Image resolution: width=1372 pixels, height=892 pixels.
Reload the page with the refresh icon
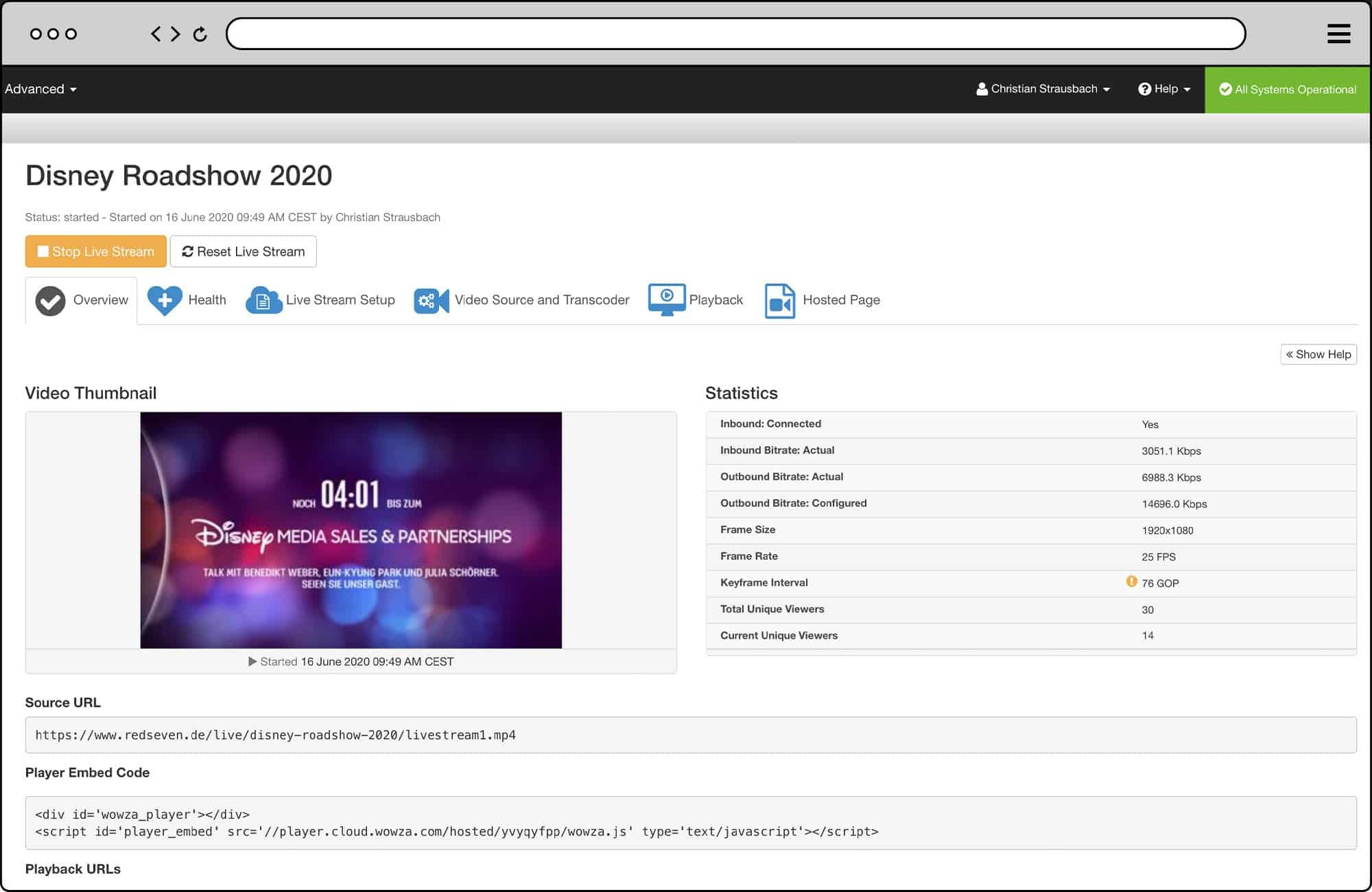point(200,34)
